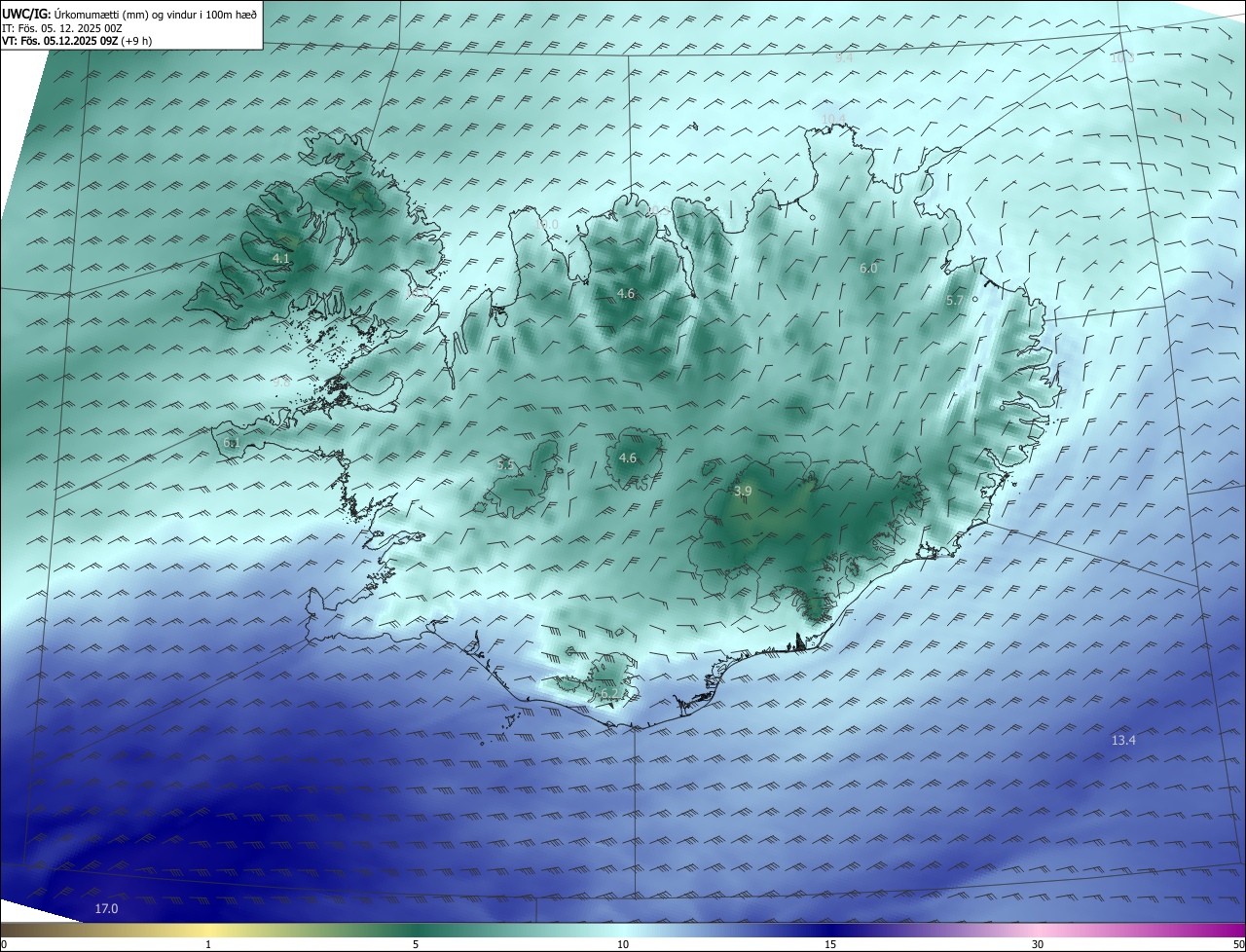Viewport: 1246px width, 952px height.
Task: Click the 10.4 value label
Action: click(x=833, y=120)
